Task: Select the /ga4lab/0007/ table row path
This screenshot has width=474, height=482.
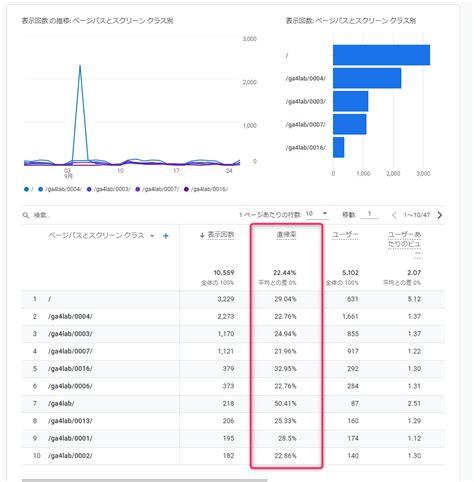Action: [70, 351]
